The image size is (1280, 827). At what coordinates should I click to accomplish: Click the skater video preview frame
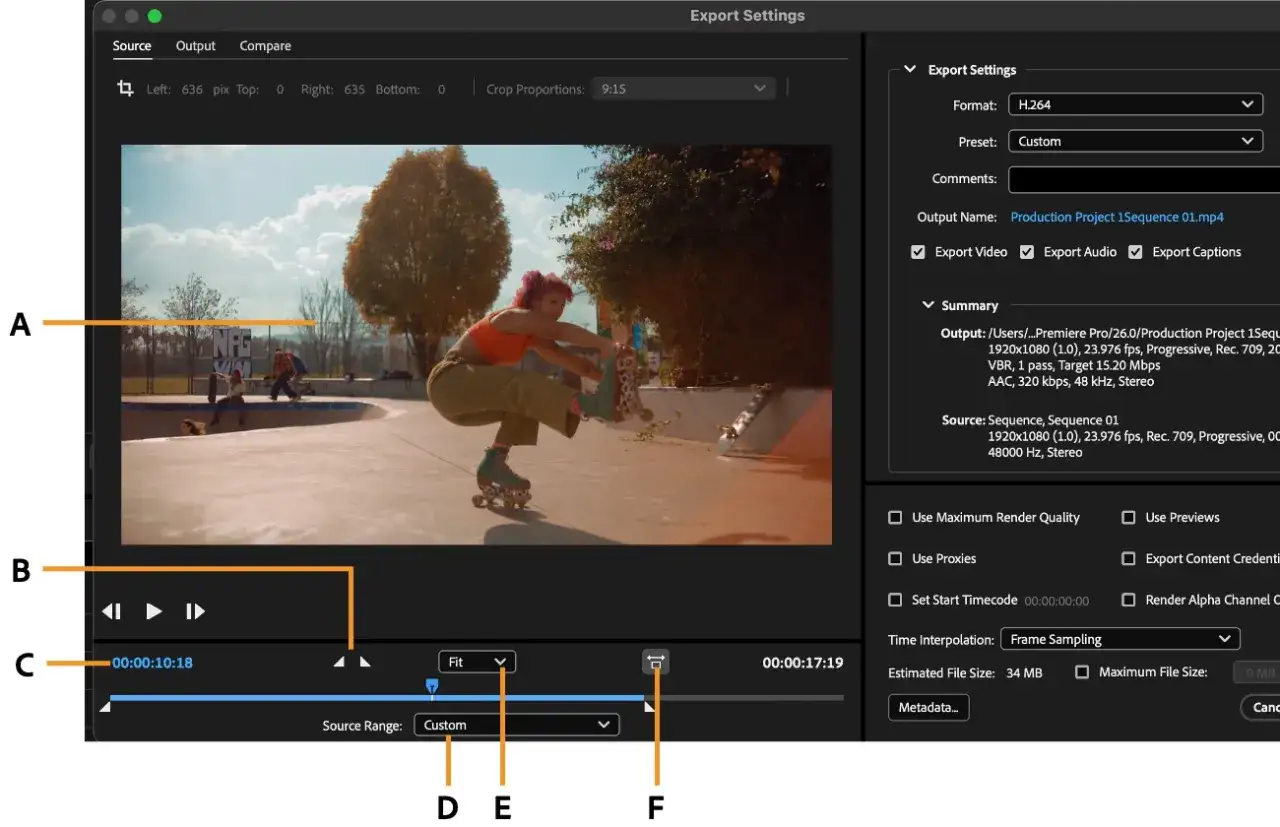tap(476, 345)
